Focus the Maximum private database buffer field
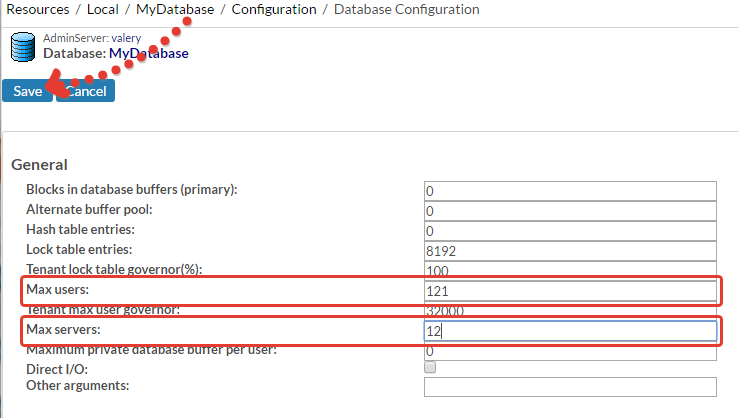Screen dimensions: 743x418 click(x=570, y=352)
